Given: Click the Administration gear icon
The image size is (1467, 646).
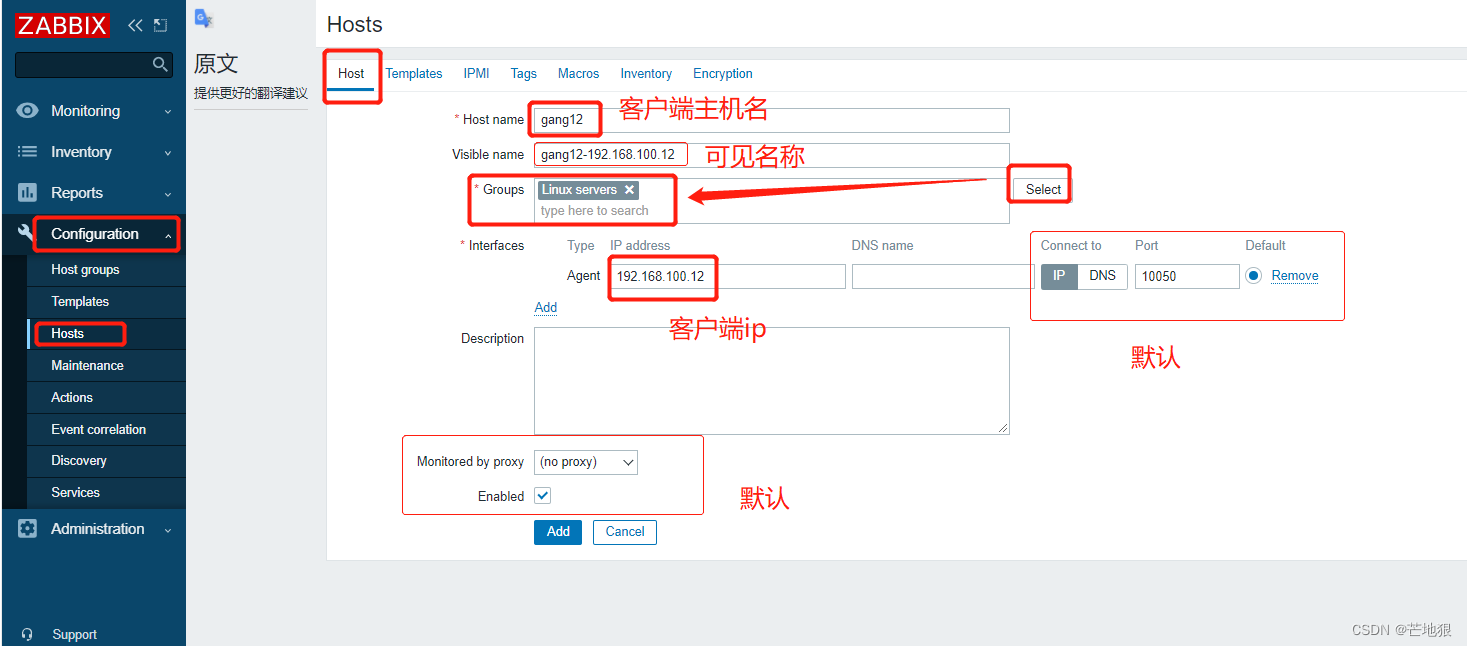Looking at the screenshot, I should click(x=28, y=529).
